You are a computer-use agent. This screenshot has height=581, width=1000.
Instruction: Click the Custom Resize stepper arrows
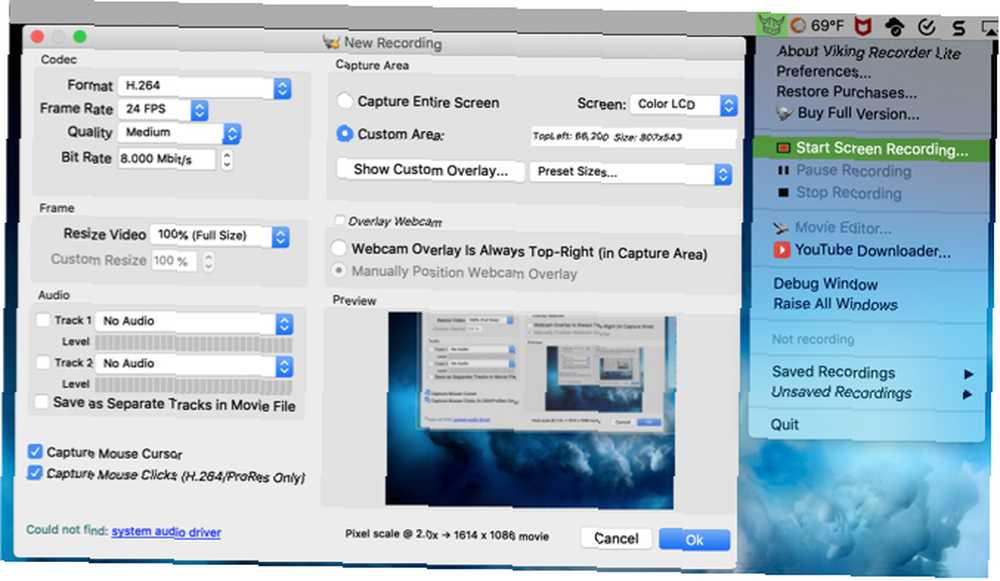[x=208, y=261]
